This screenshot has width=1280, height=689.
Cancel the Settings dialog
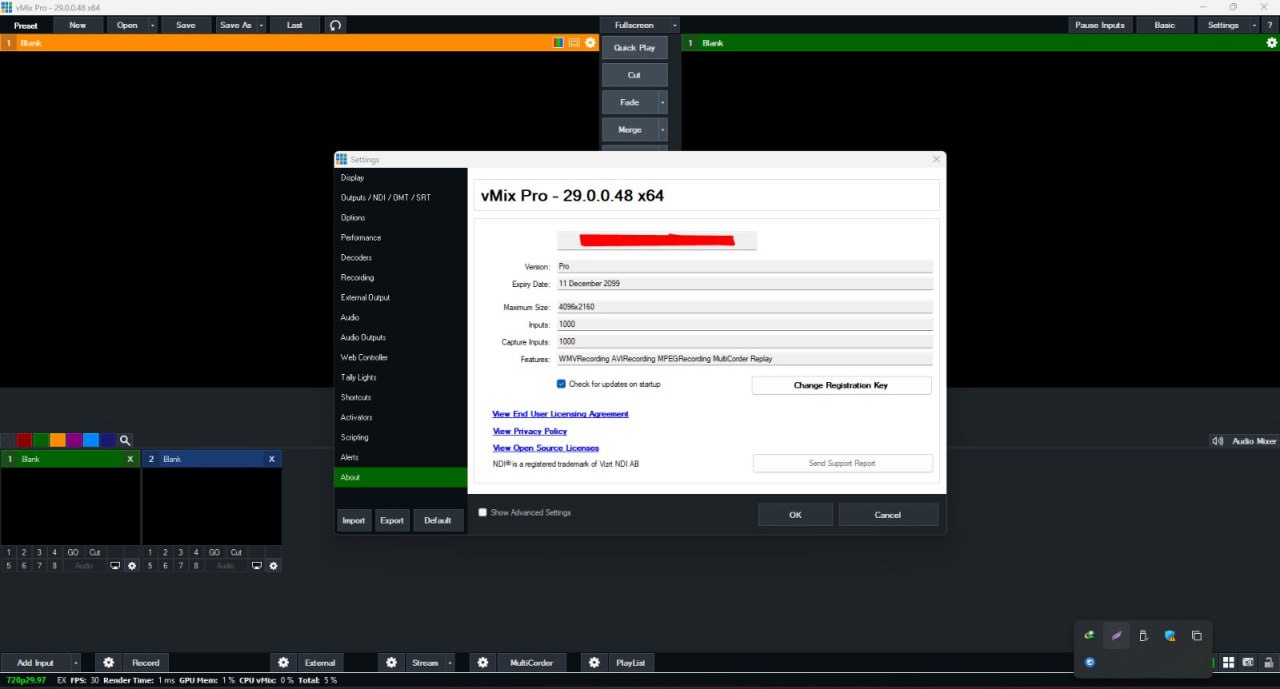click(888, 515)
